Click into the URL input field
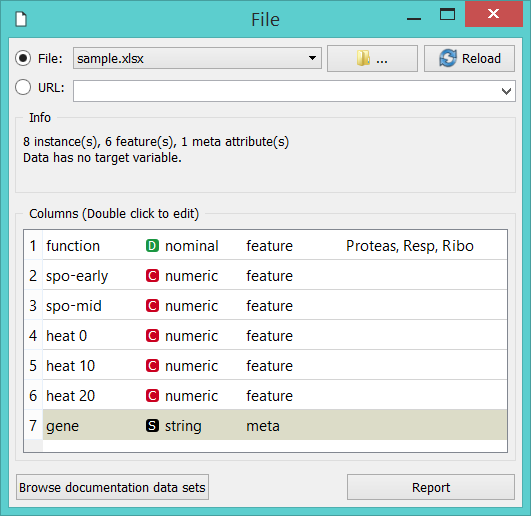This screenshot has width=531, height=516. pos(286,91)
